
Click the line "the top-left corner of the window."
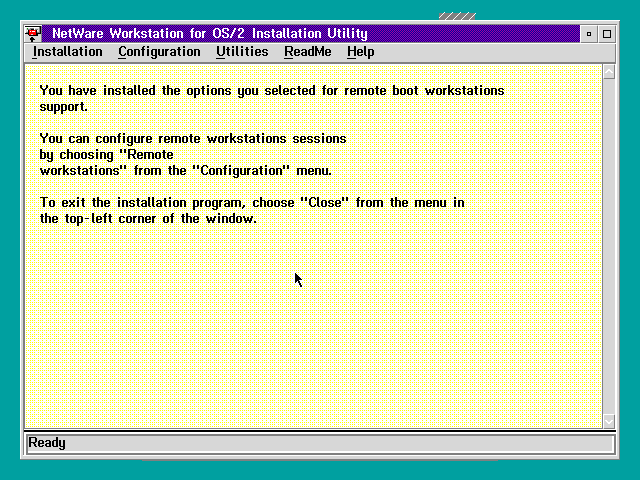pos(148,218)
